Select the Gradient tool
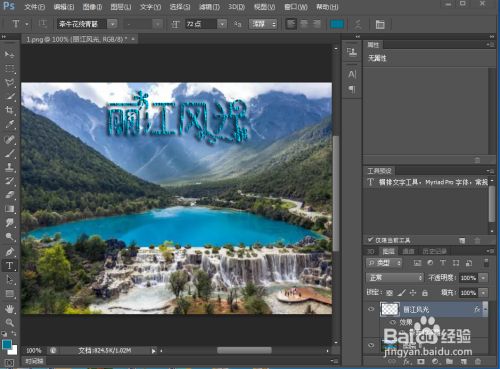Screen dimensions: 500x369 pyautogui.click(x=9, y=209)
